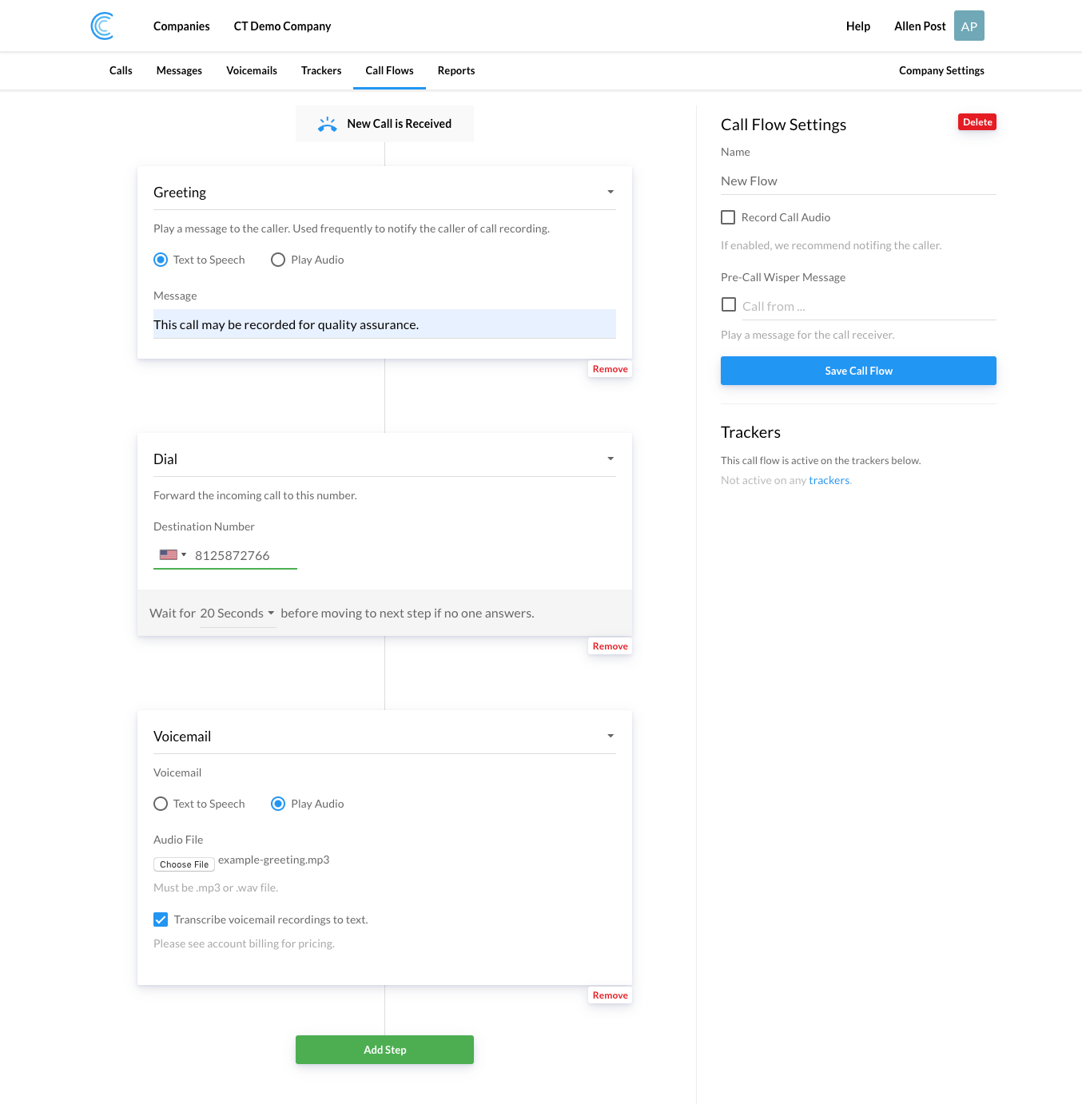The image size is (1082, 1120).
Task: Expand the Voicemail step type dropdown
Action: [611, 737]
